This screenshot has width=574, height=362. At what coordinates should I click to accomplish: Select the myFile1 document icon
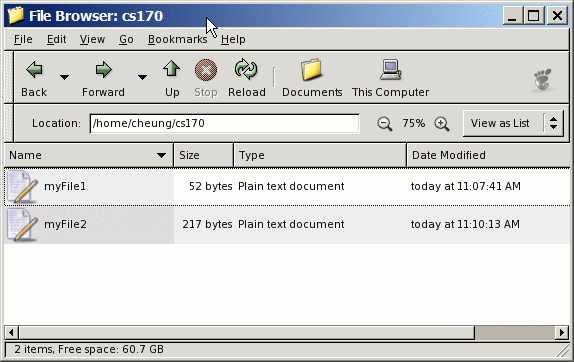click(23, 187)
